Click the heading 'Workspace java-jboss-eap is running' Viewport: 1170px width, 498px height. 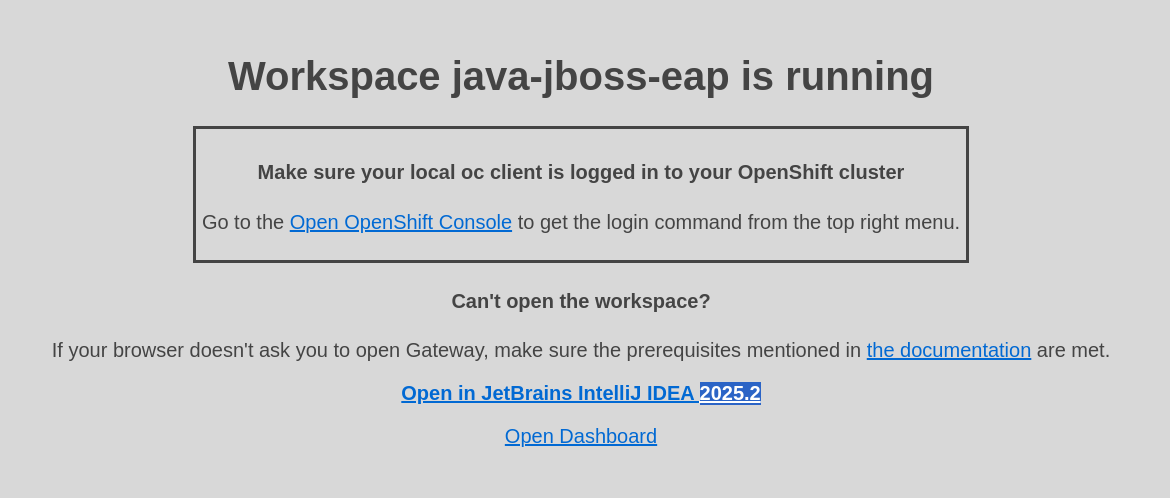point(581,76)
